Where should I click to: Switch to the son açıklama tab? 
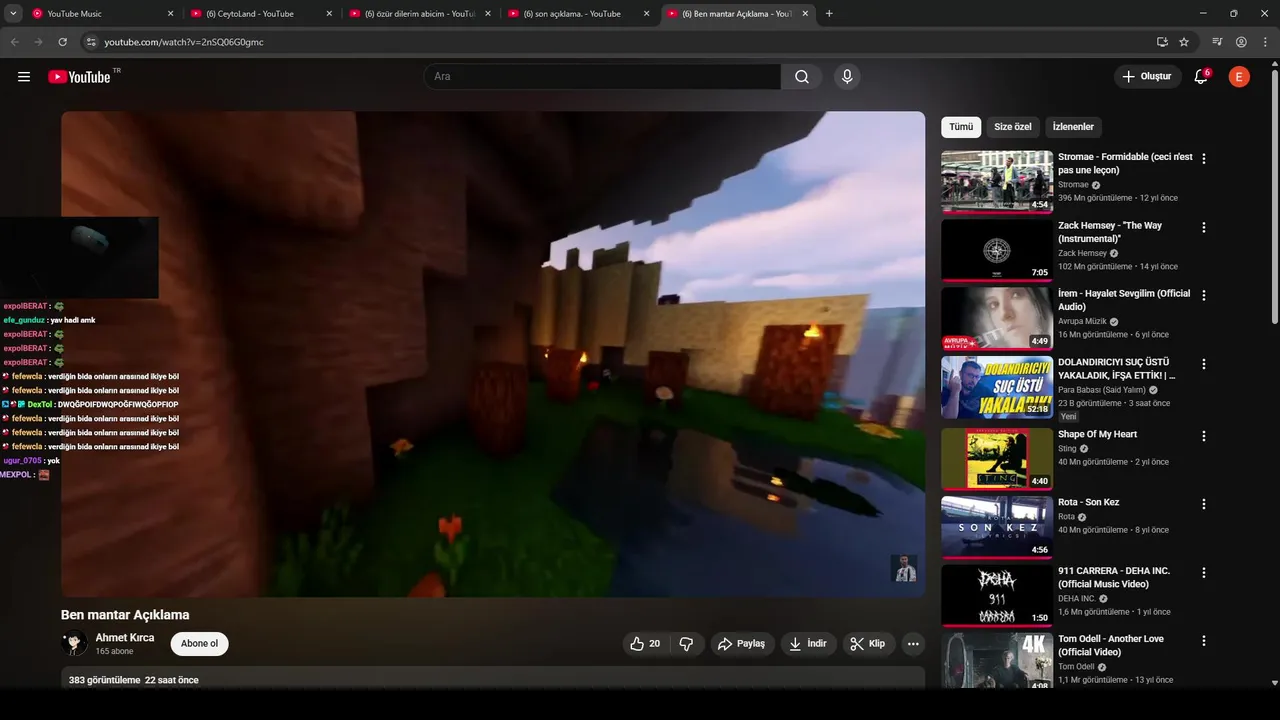tap(580, 14)
